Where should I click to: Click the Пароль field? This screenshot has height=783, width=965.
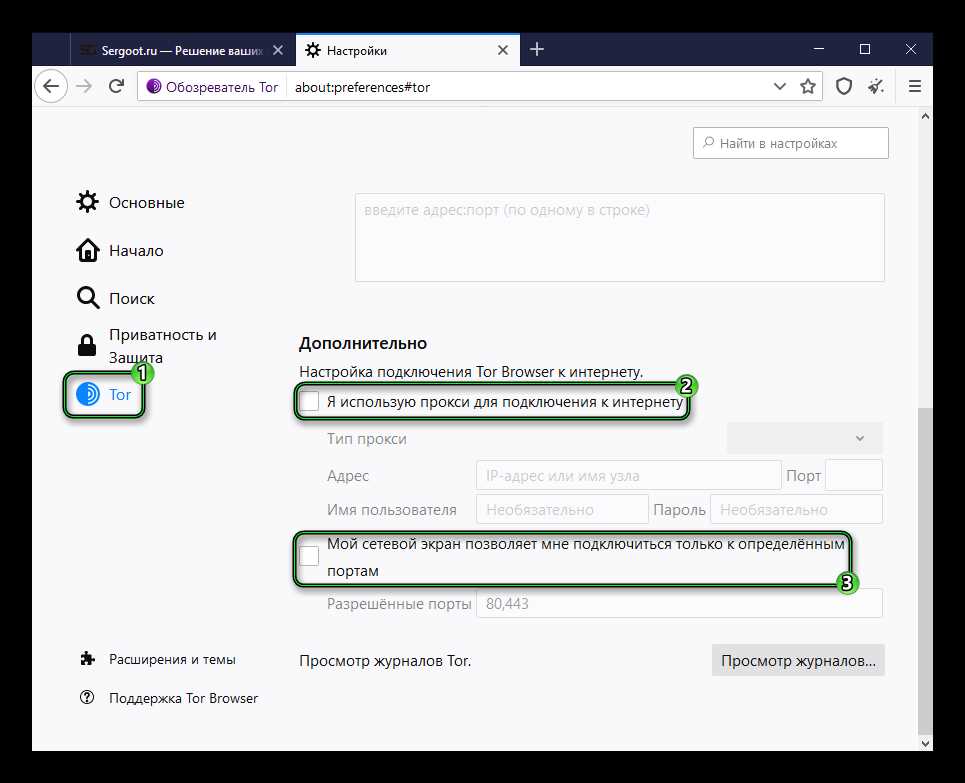coord(796,509)
